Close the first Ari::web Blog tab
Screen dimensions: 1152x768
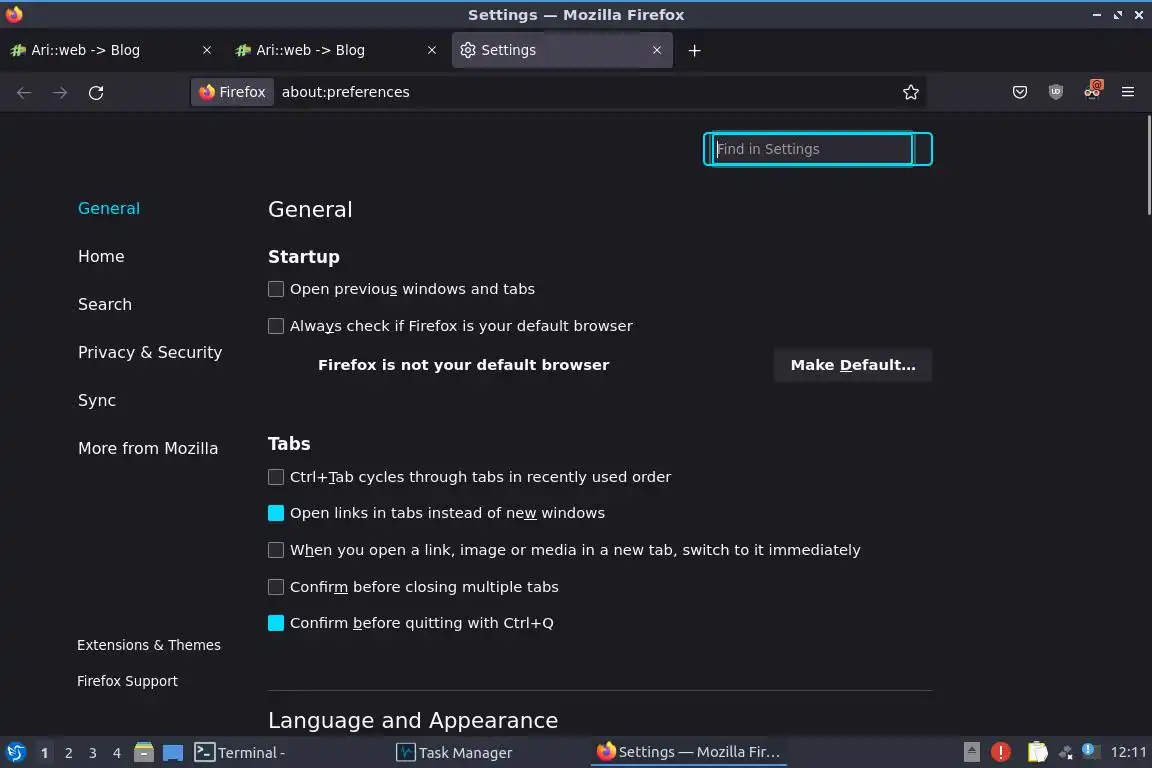tap(207, 50)
